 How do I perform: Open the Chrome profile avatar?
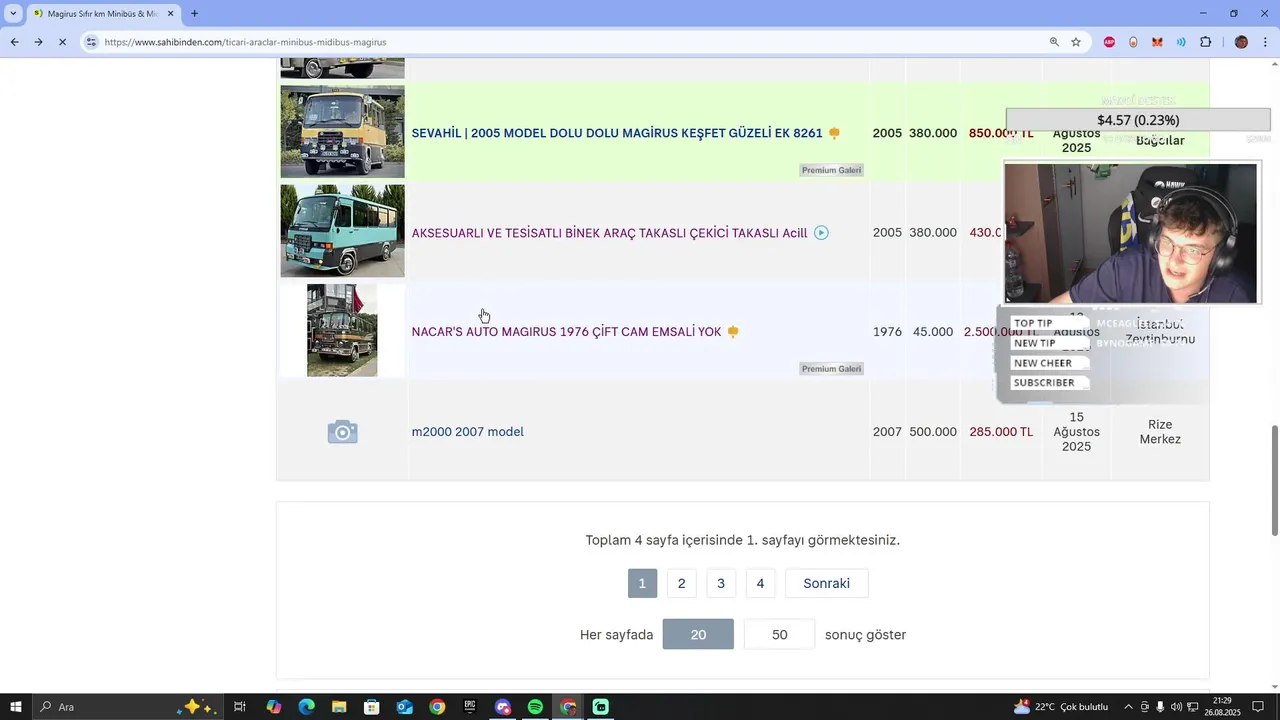[1241, 42]
